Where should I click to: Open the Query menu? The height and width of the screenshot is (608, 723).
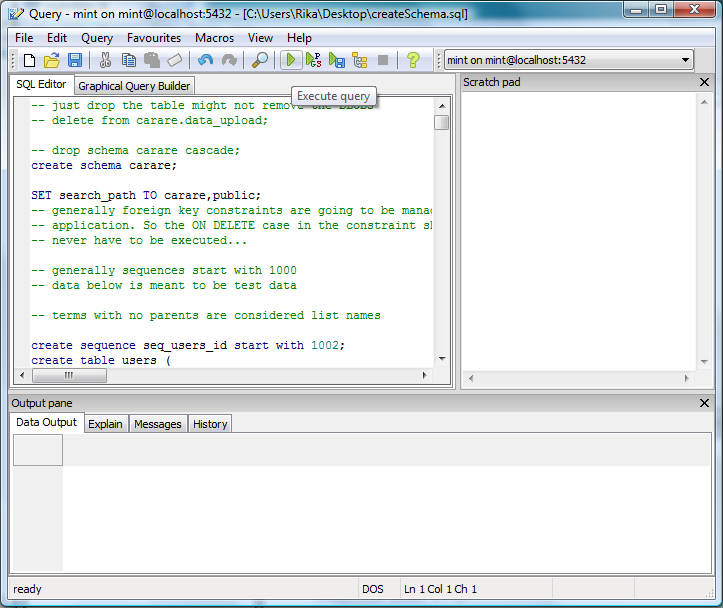(x=97, y=38)
